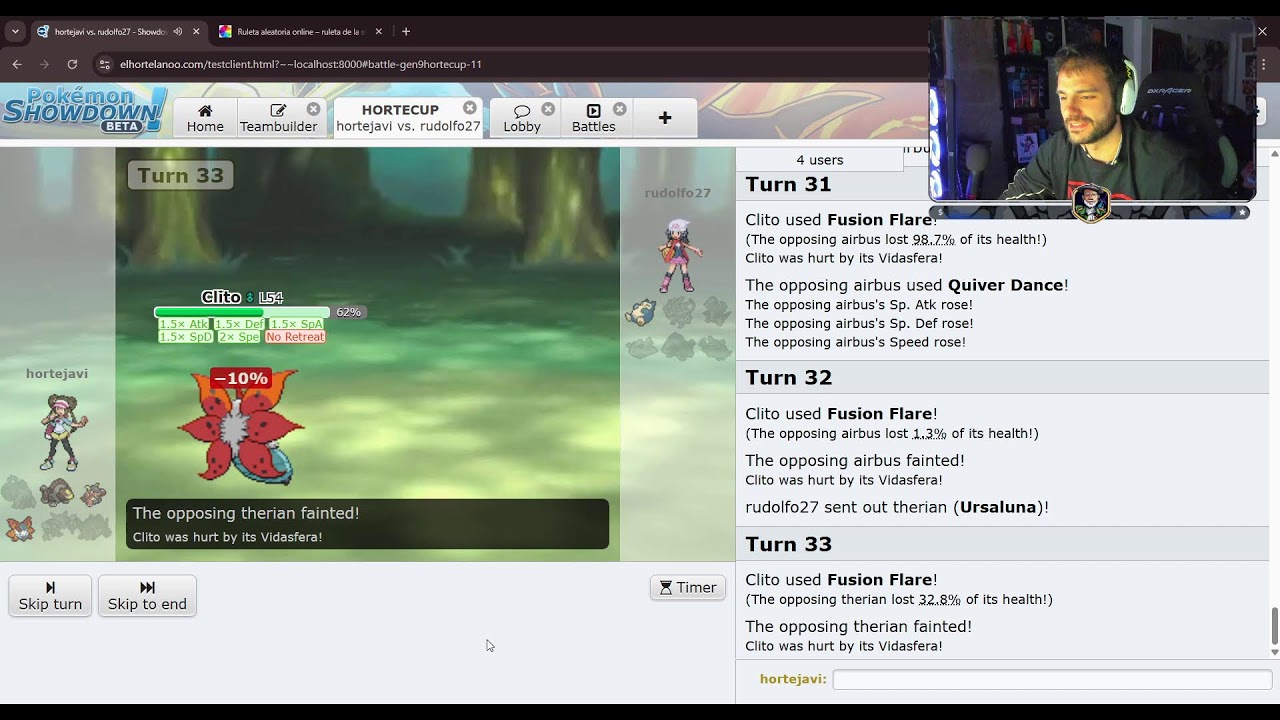This screenshot has width=1280, height=720.
Task: Click the Ursaluna name in the log
Action: 998,507
